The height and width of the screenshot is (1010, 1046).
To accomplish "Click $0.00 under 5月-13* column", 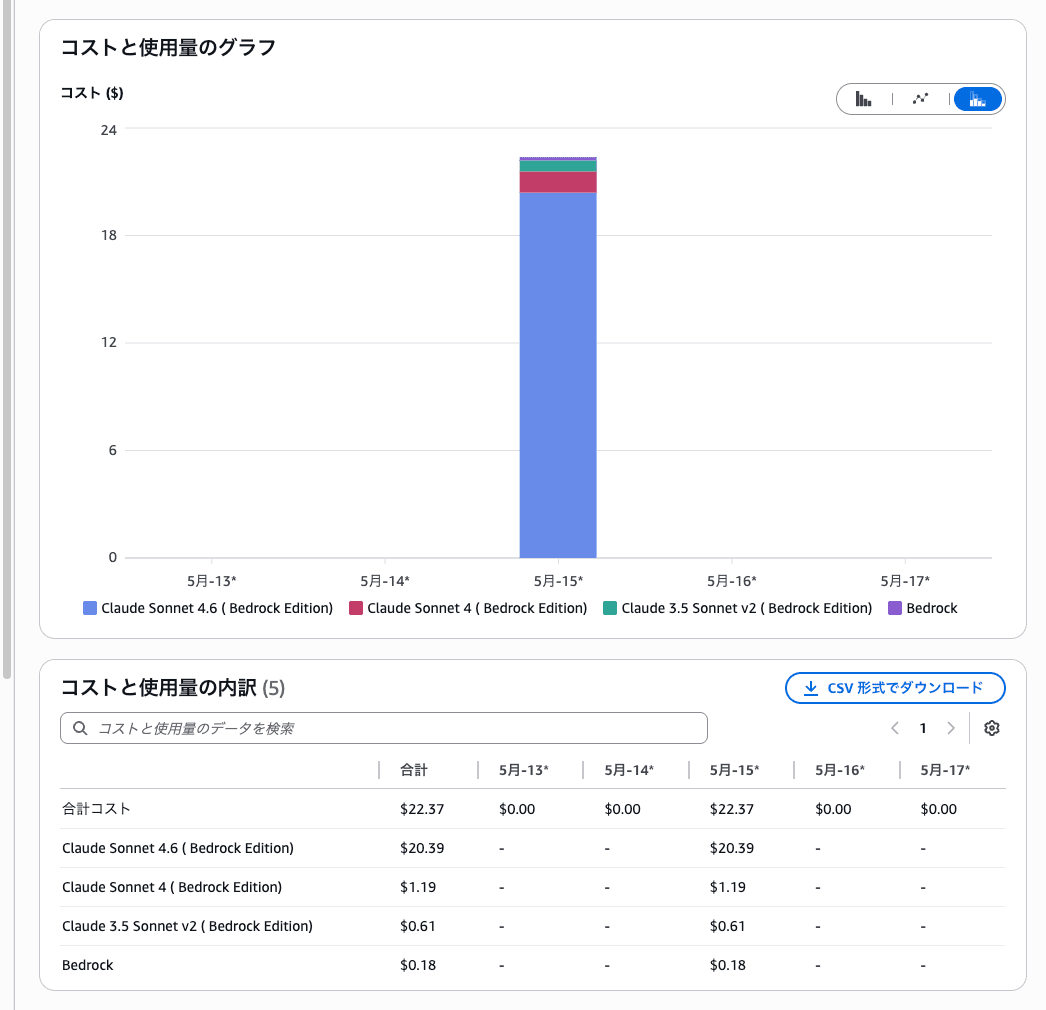I will pos(517,809).
